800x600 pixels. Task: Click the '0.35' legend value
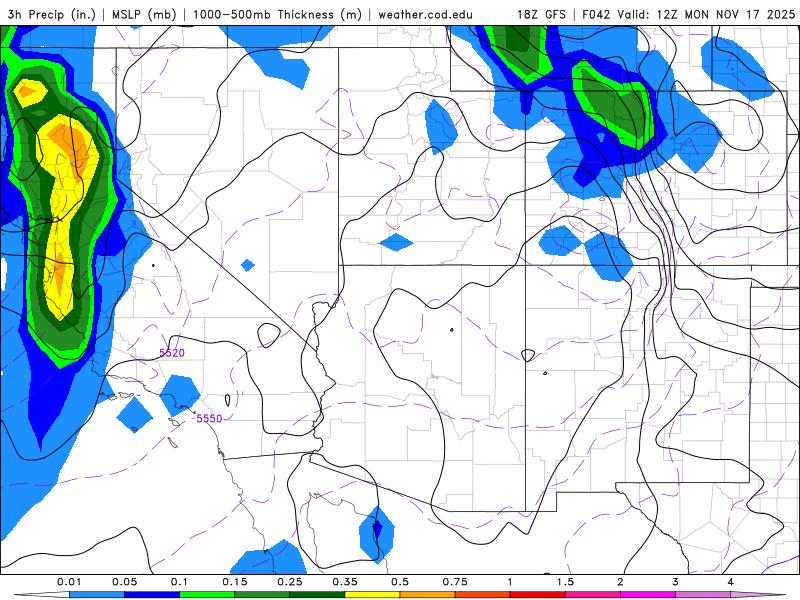345,582
